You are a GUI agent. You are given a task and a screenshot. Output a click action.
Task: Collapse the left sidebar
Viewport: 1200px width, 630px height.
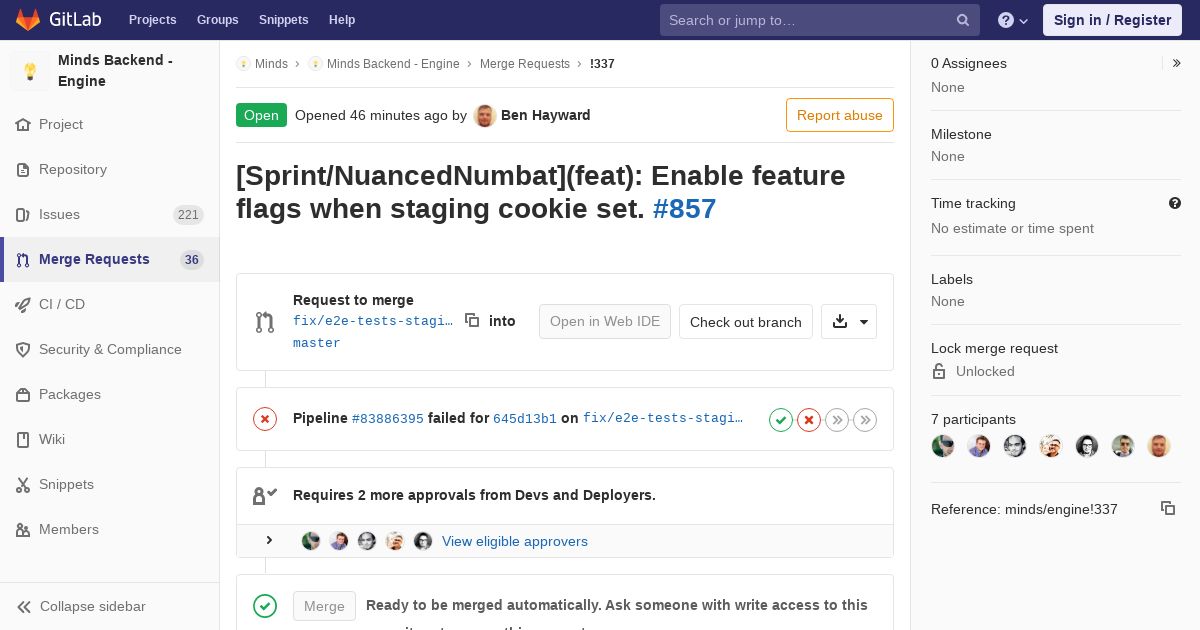click(x=110, y=606)
